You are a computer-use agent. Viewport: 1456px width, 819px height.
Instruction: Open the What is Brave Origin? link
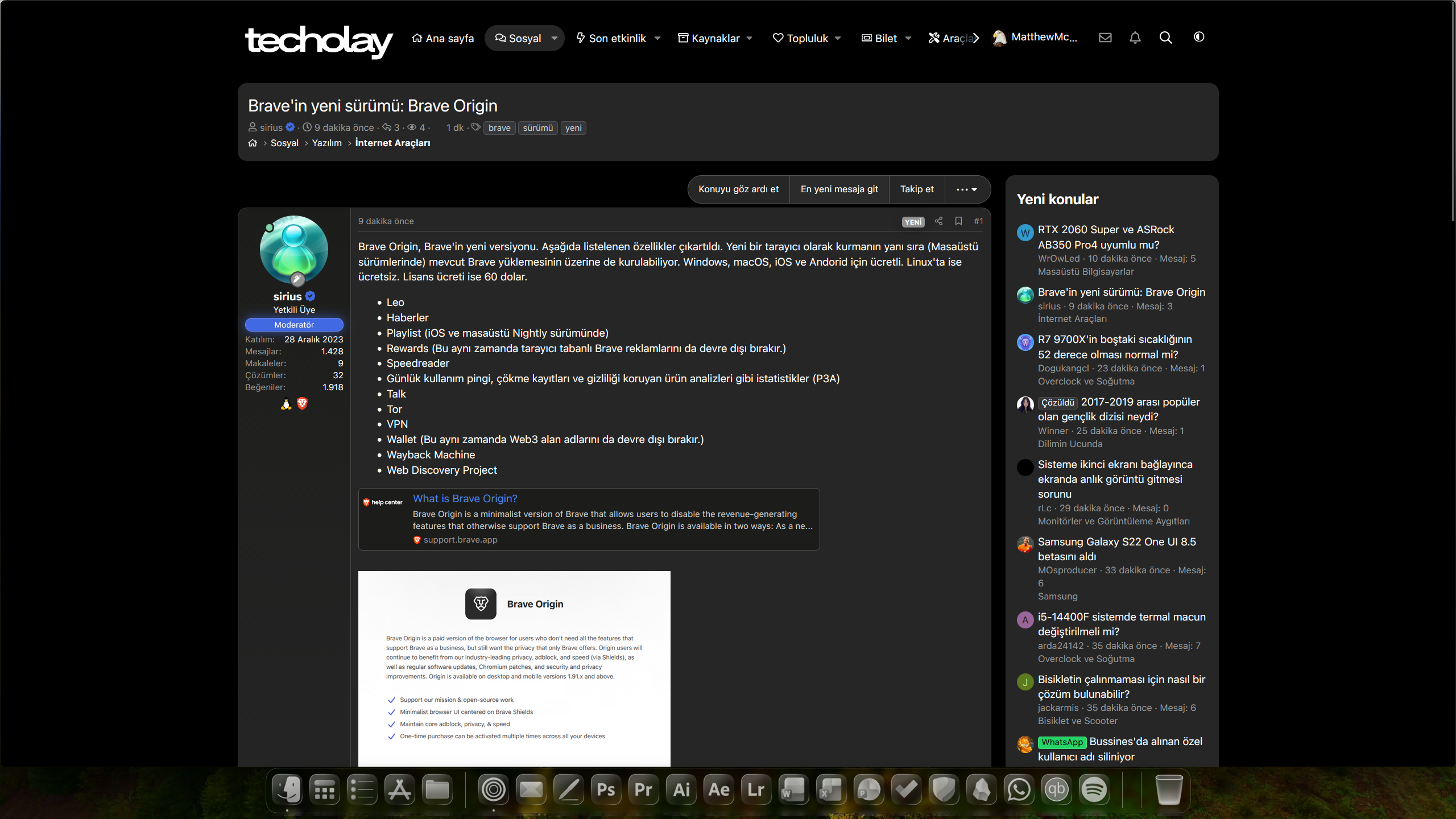[465, 499]
